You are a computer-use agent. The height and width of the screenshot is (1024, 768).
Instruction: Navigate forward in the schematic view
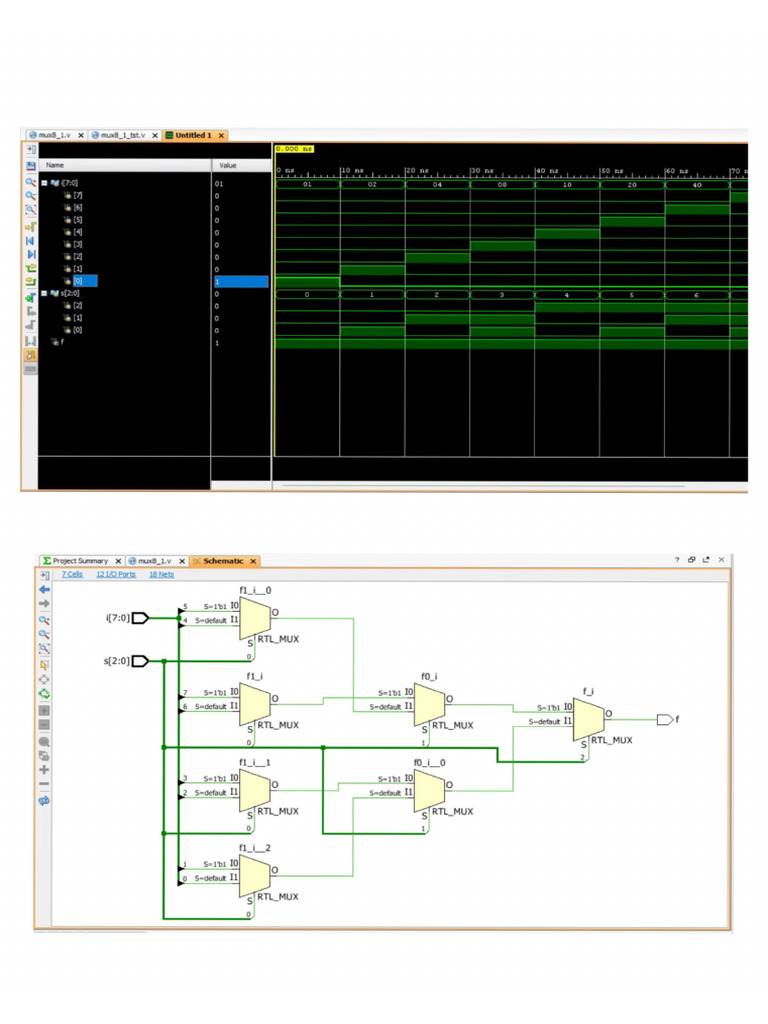coord(44,603)
